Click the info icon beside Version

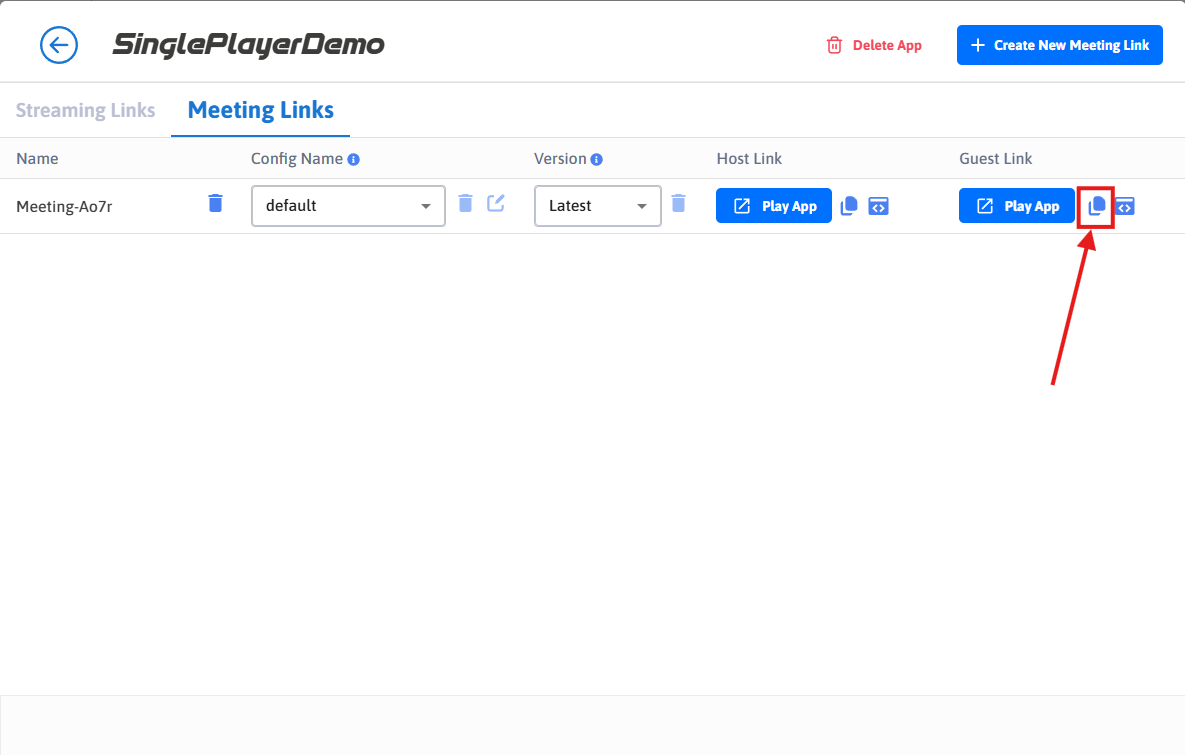click(x=597, y=159)
